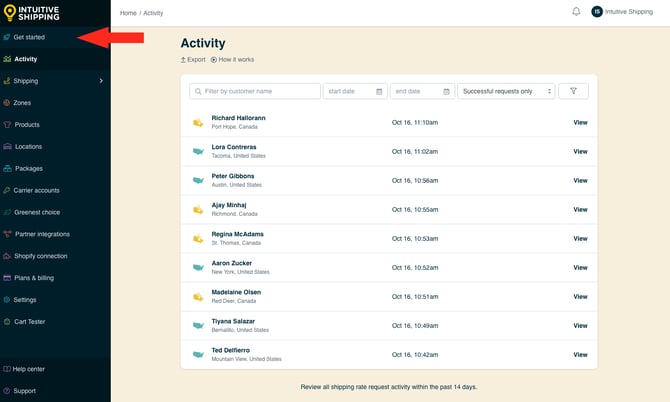
Task: Click the IS account avatar
Action: (x=597, y=12)
